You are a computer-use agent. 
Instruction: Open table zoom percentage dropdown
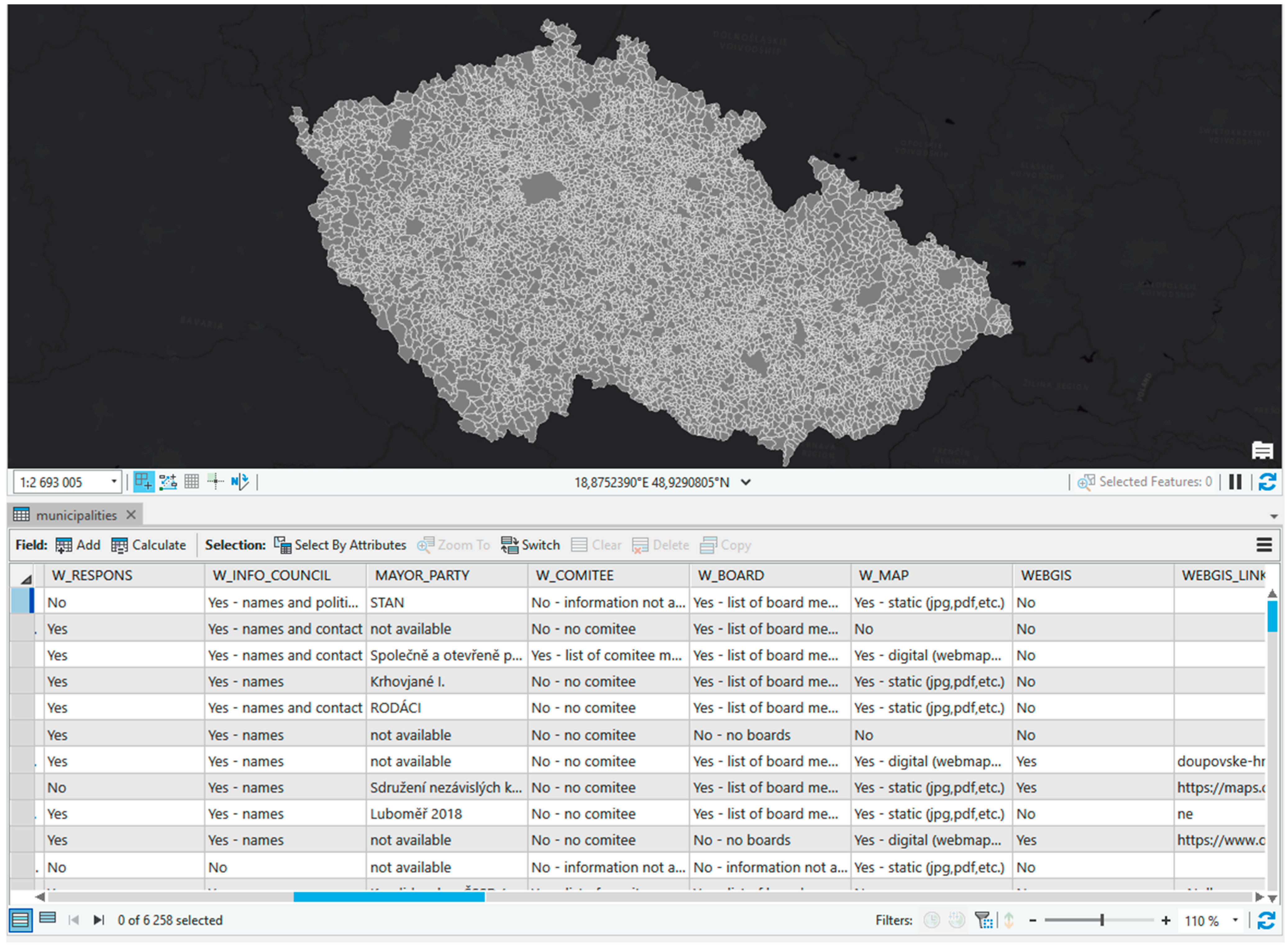pyautogui.click(x=1235, y=921)
